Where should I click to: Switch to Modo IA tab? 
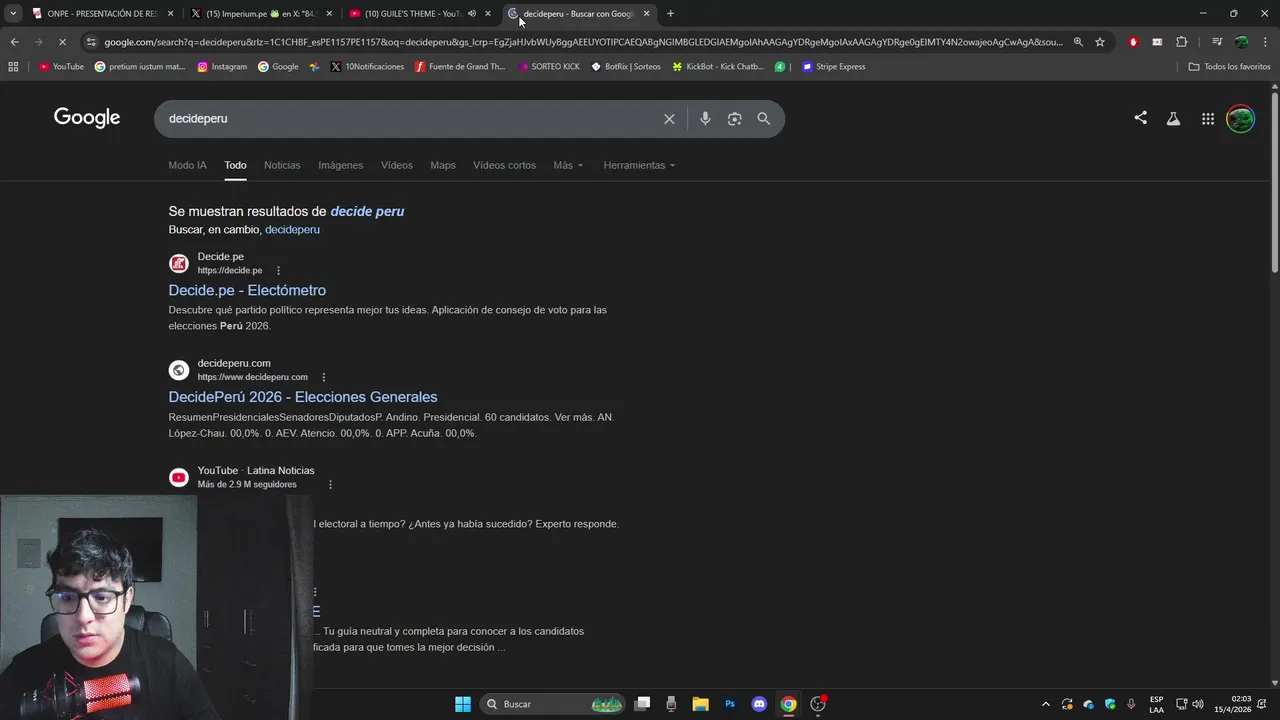point(188,165)
